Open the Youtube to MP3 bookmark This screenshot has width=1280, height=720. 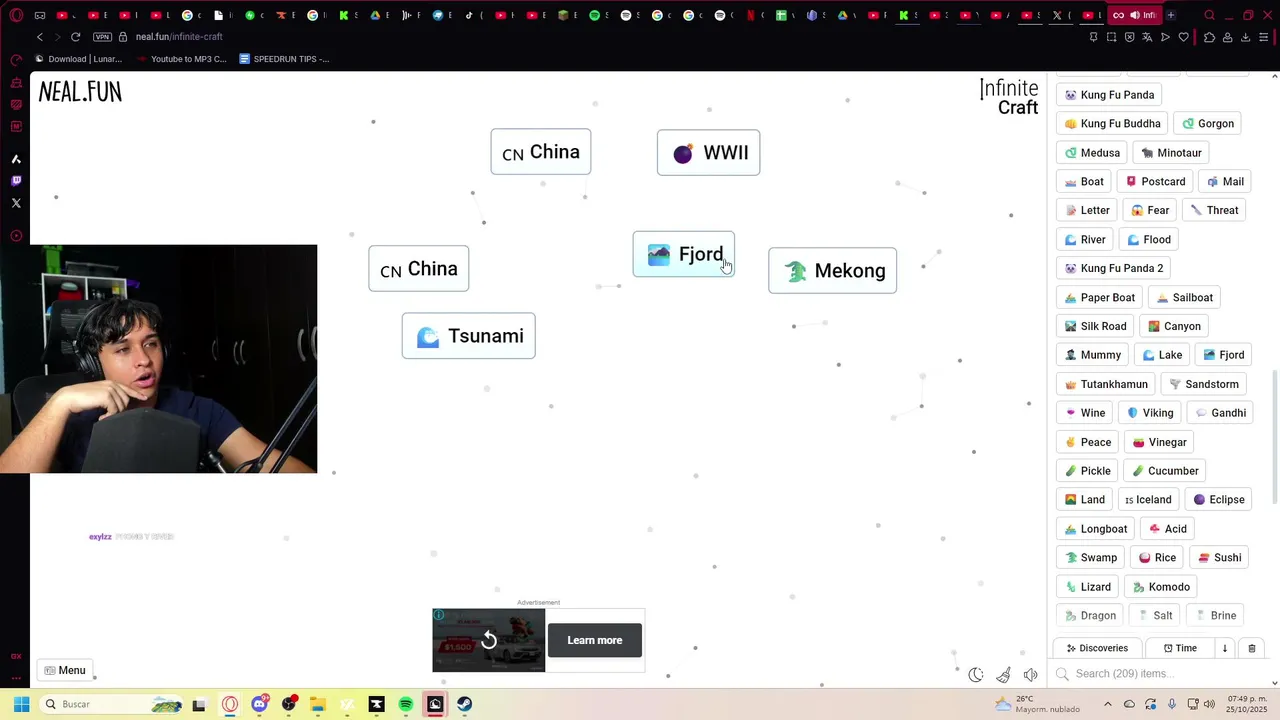tap(182, 59)
